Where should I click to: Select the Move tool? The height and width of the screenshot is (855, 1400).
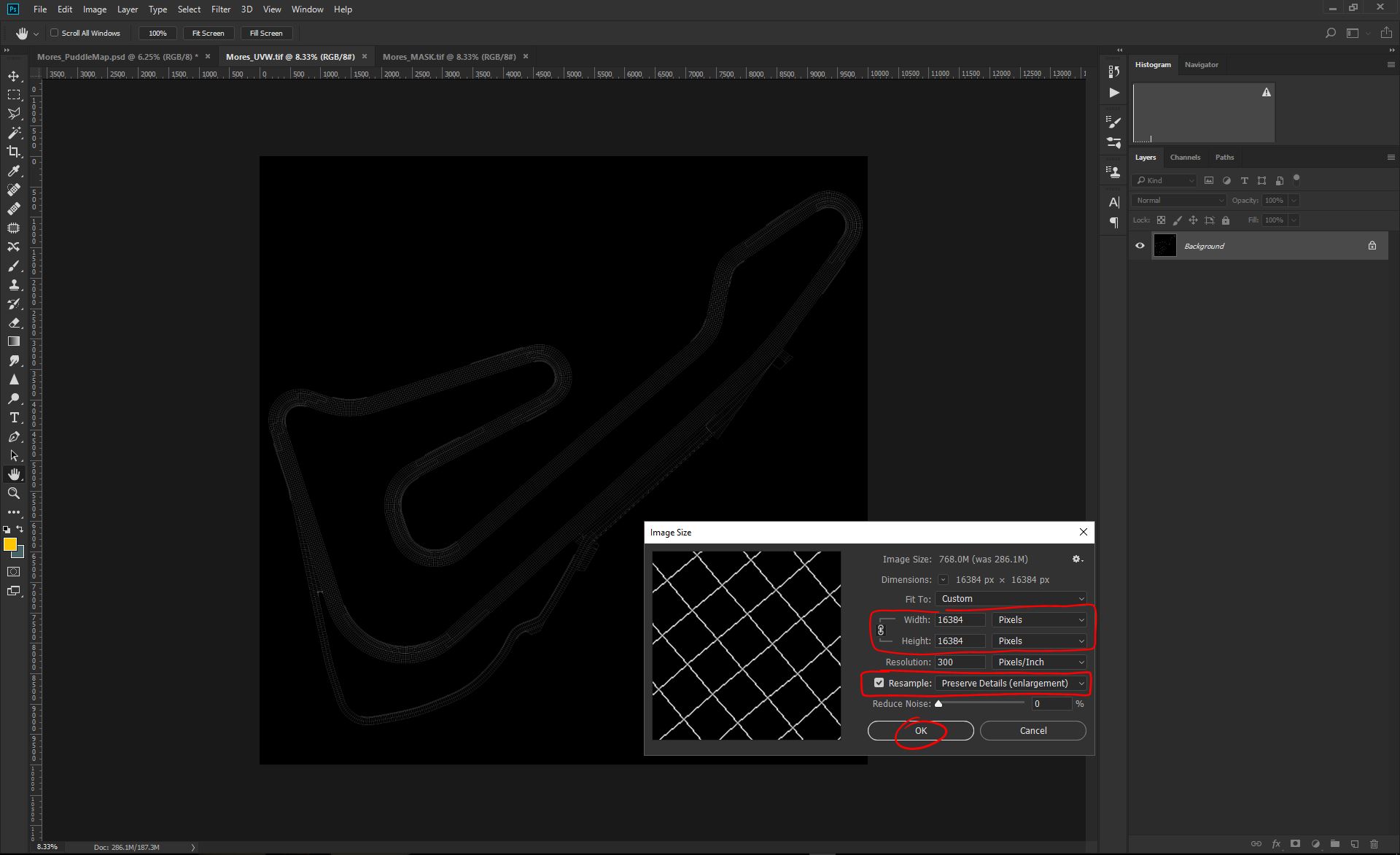pyautogui.click(x=14, y=76)
